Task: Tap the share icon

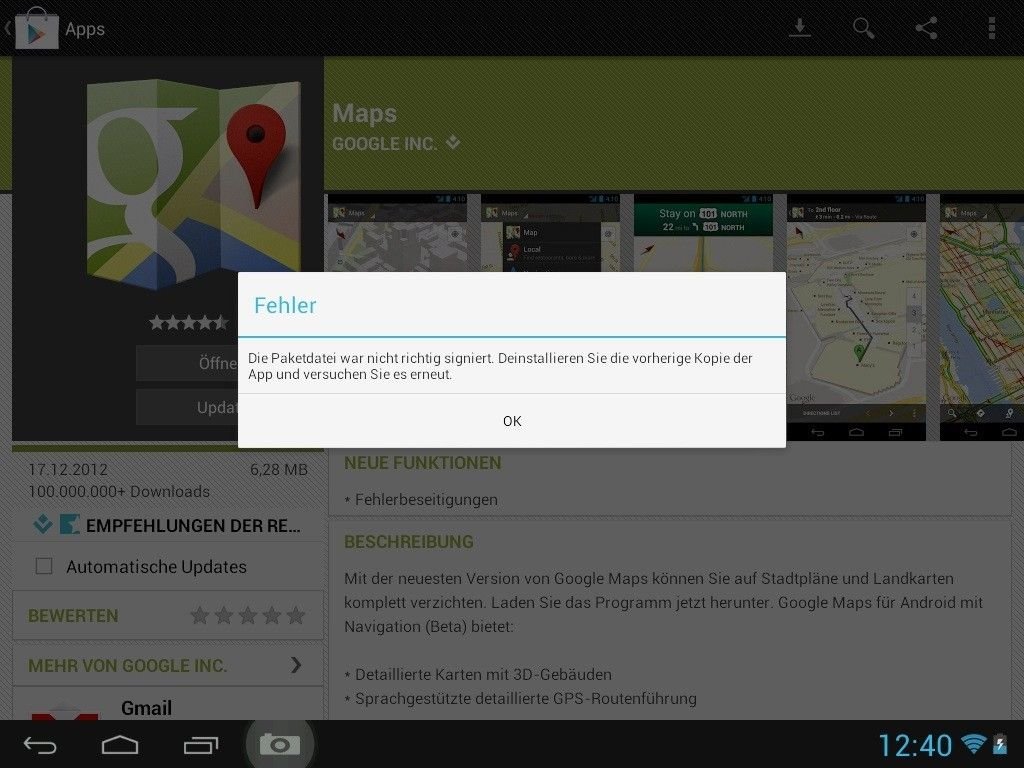Action: tap(927, 28)
